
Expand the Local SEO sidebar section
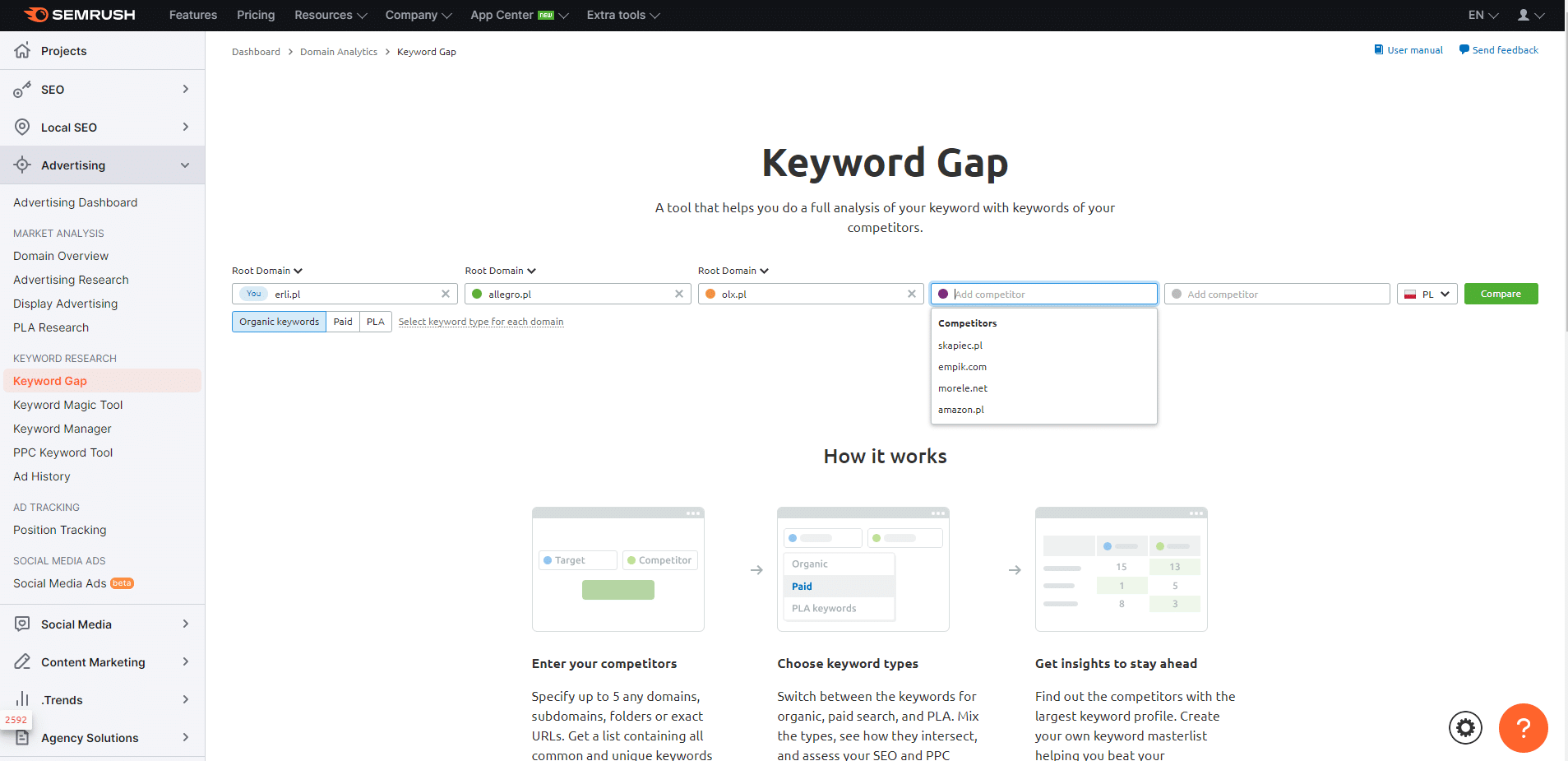coord(186,127)
